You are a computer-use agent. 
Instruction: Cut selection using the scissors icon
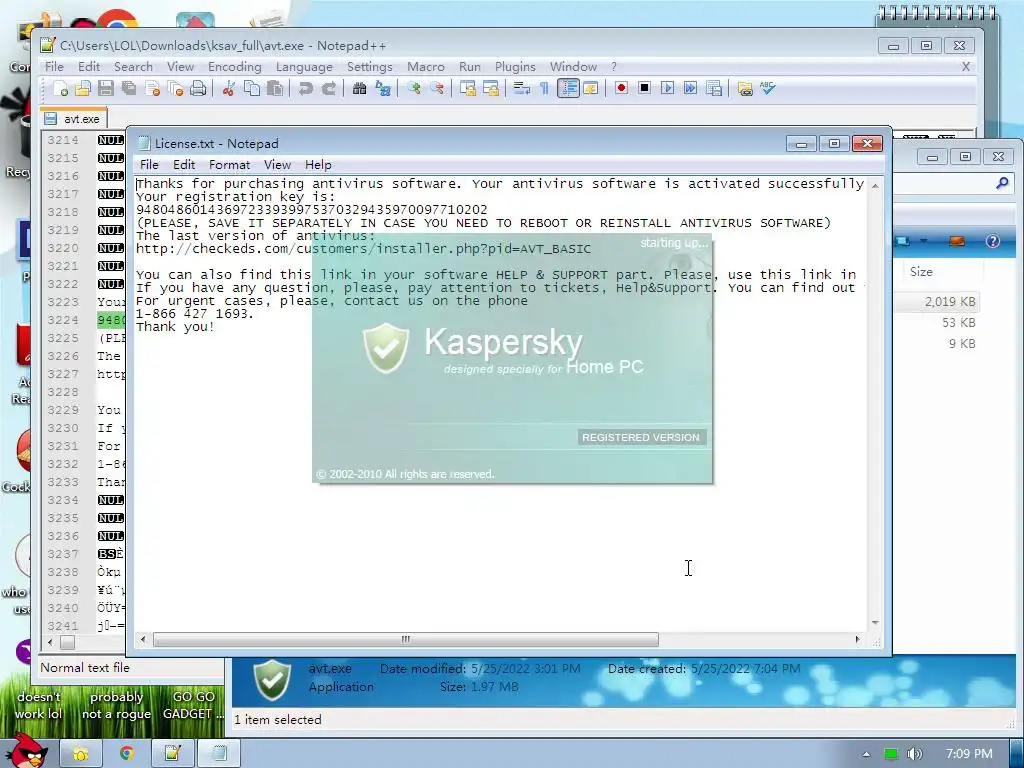(x=229, y=88)
